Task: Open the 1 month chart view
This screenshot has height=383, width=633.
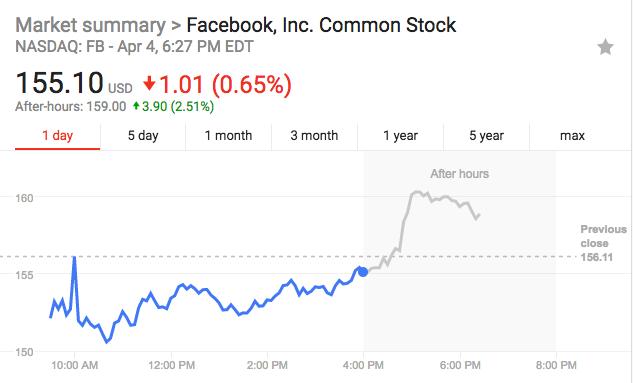Action: [x=228, y=136]
